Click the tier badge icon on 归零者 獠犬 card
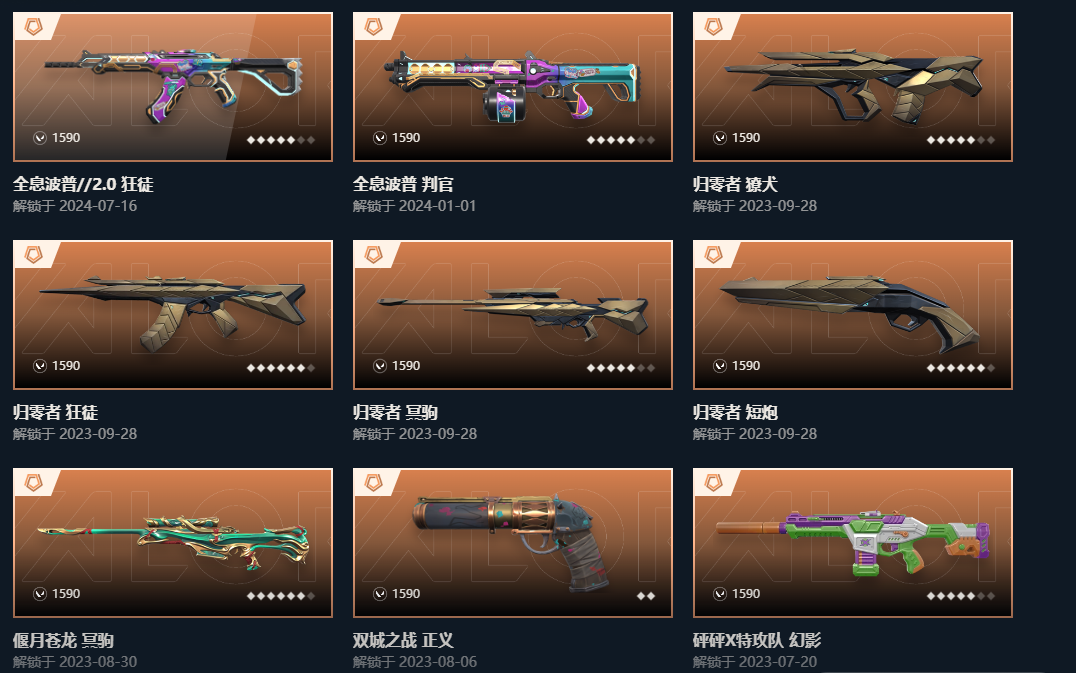1076x673 pixels. 714,27
